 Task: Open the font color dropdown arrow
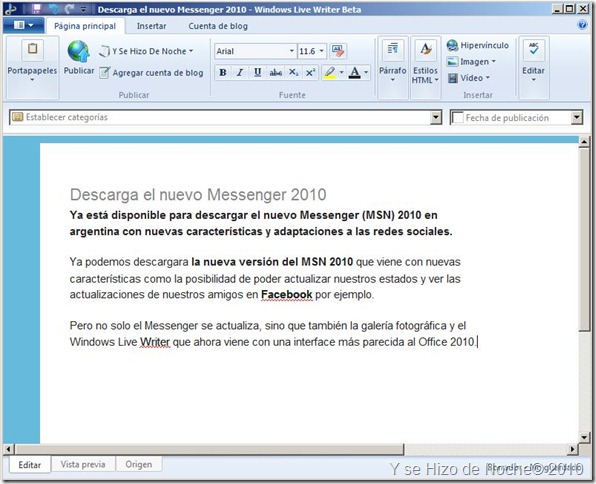(x=366, y=72)
